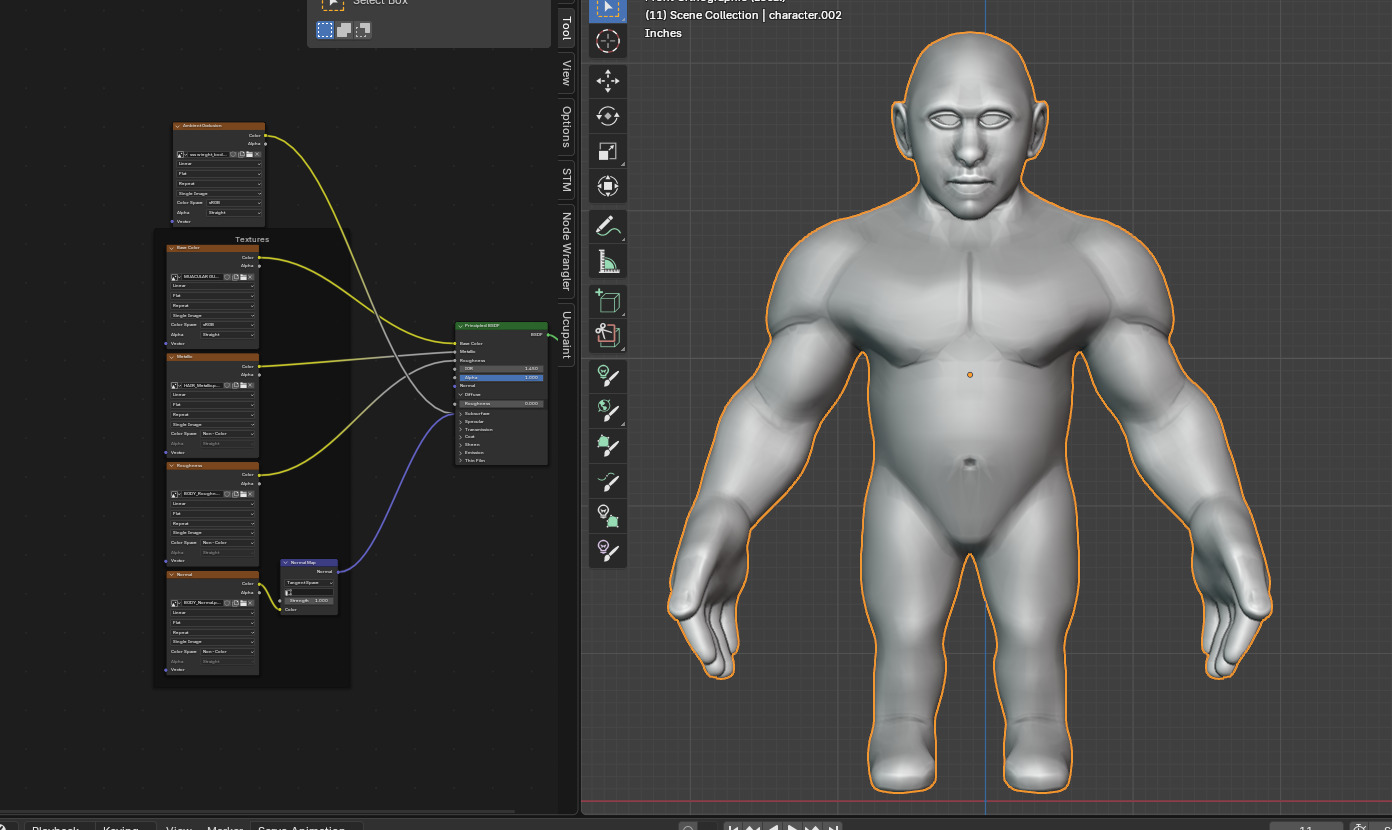Select the Add Cube tool
This screenshot has width=1392, height=830.
click(x=607, y=301)
